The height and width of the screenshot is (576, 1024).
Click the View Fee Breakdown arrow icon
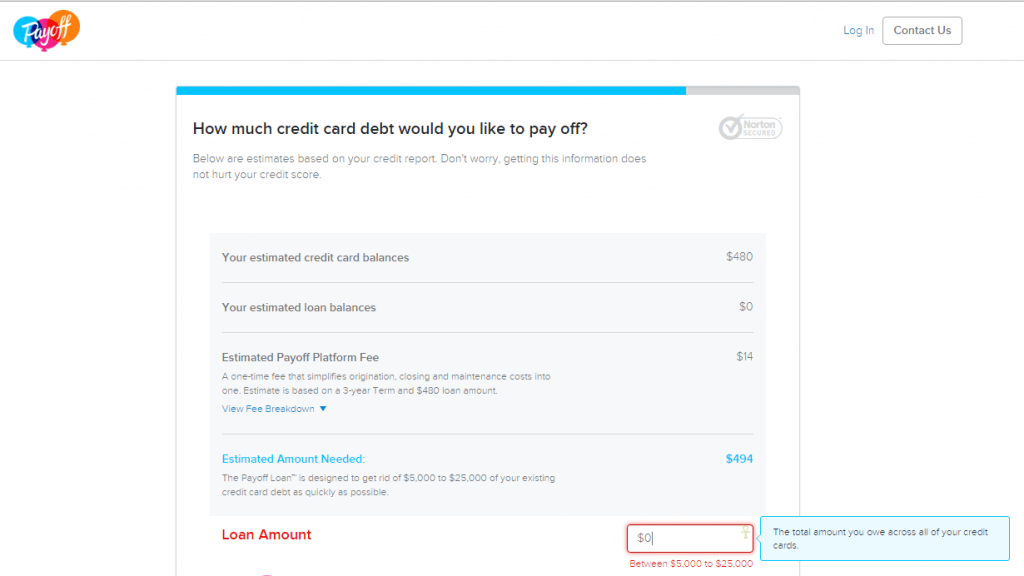click(323, 409)
